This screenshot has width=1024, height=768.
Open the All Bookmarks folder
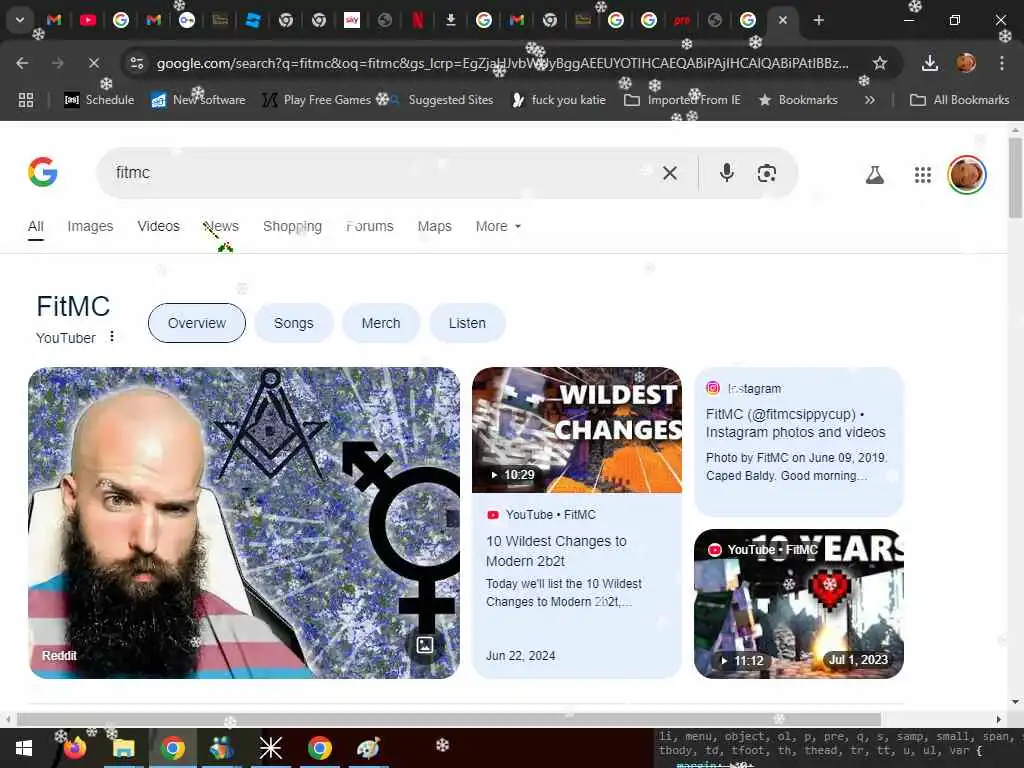(959, 100)
